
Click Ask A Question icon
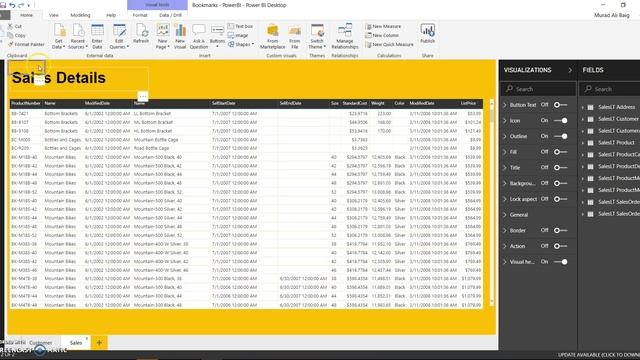coord(199,36)
